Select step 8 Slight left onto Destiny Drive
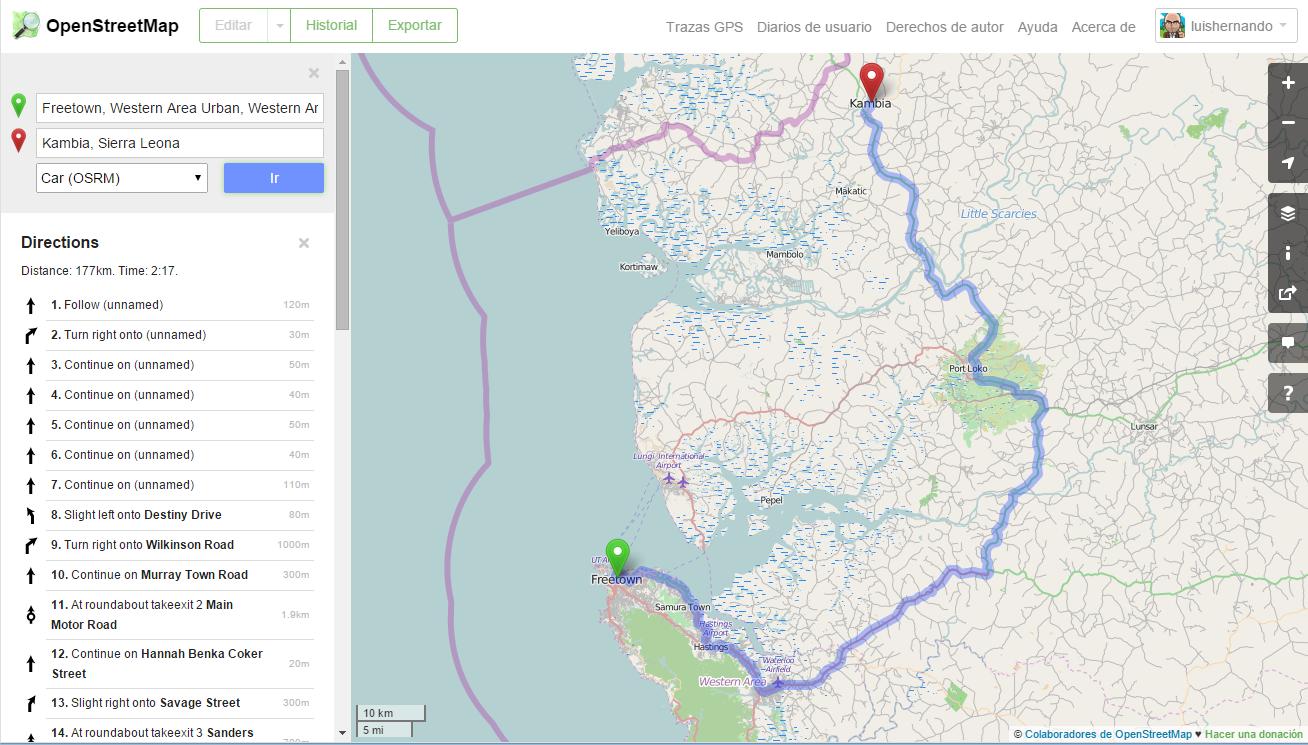1308x745 pixels. click(167, 515)
